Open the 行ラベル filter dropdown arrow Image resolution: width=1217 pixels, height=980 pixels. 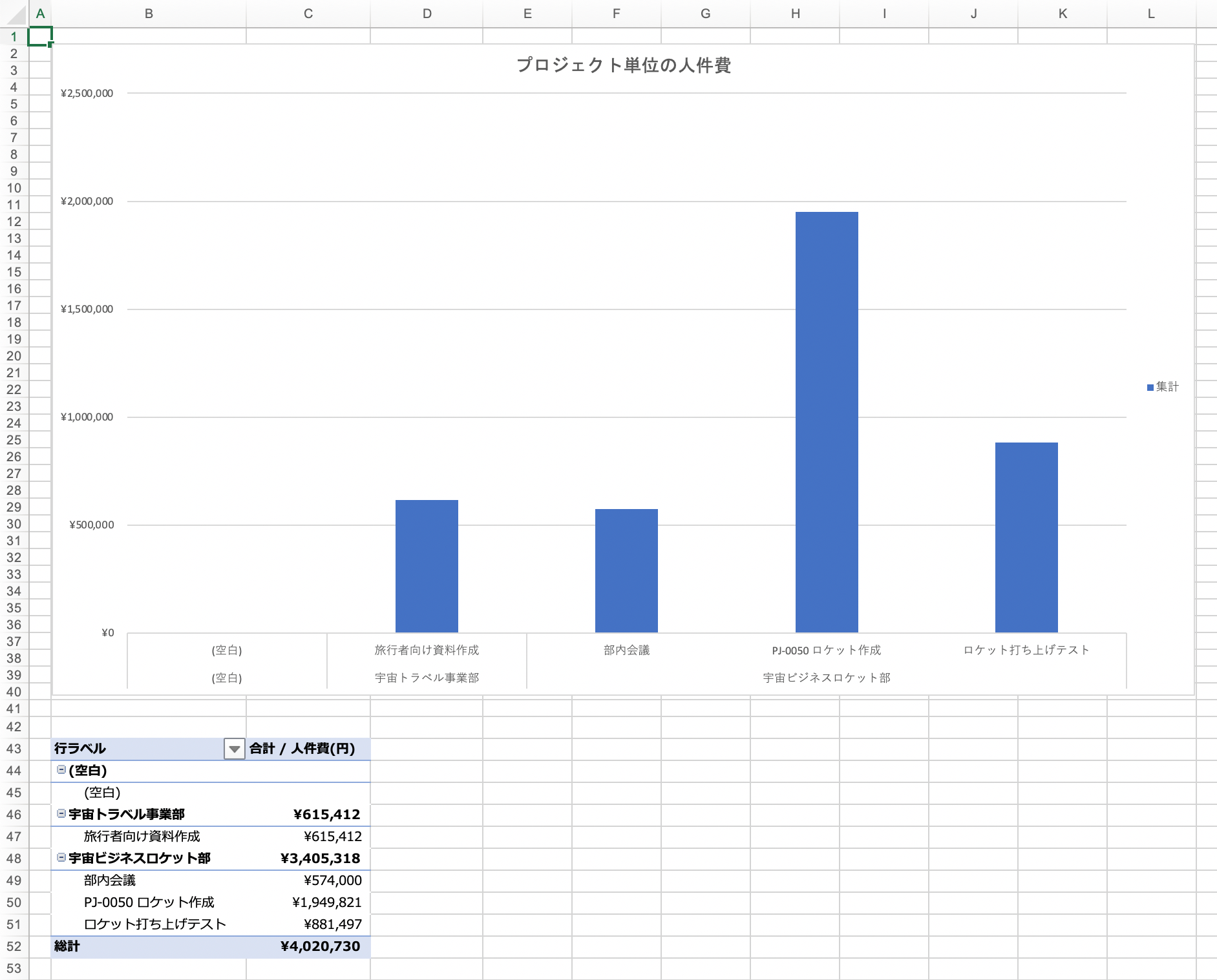(x=234, y=749)
